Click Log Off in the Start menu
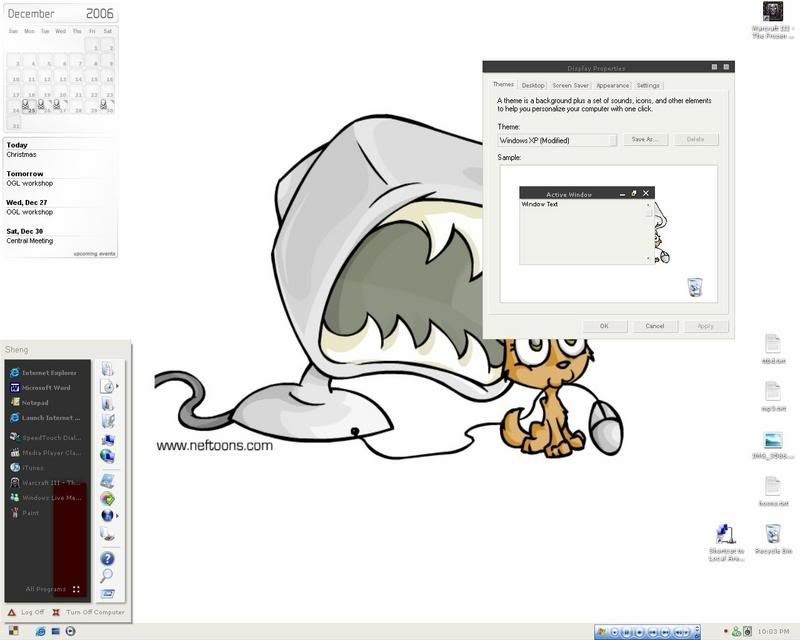 pos(26,612)
